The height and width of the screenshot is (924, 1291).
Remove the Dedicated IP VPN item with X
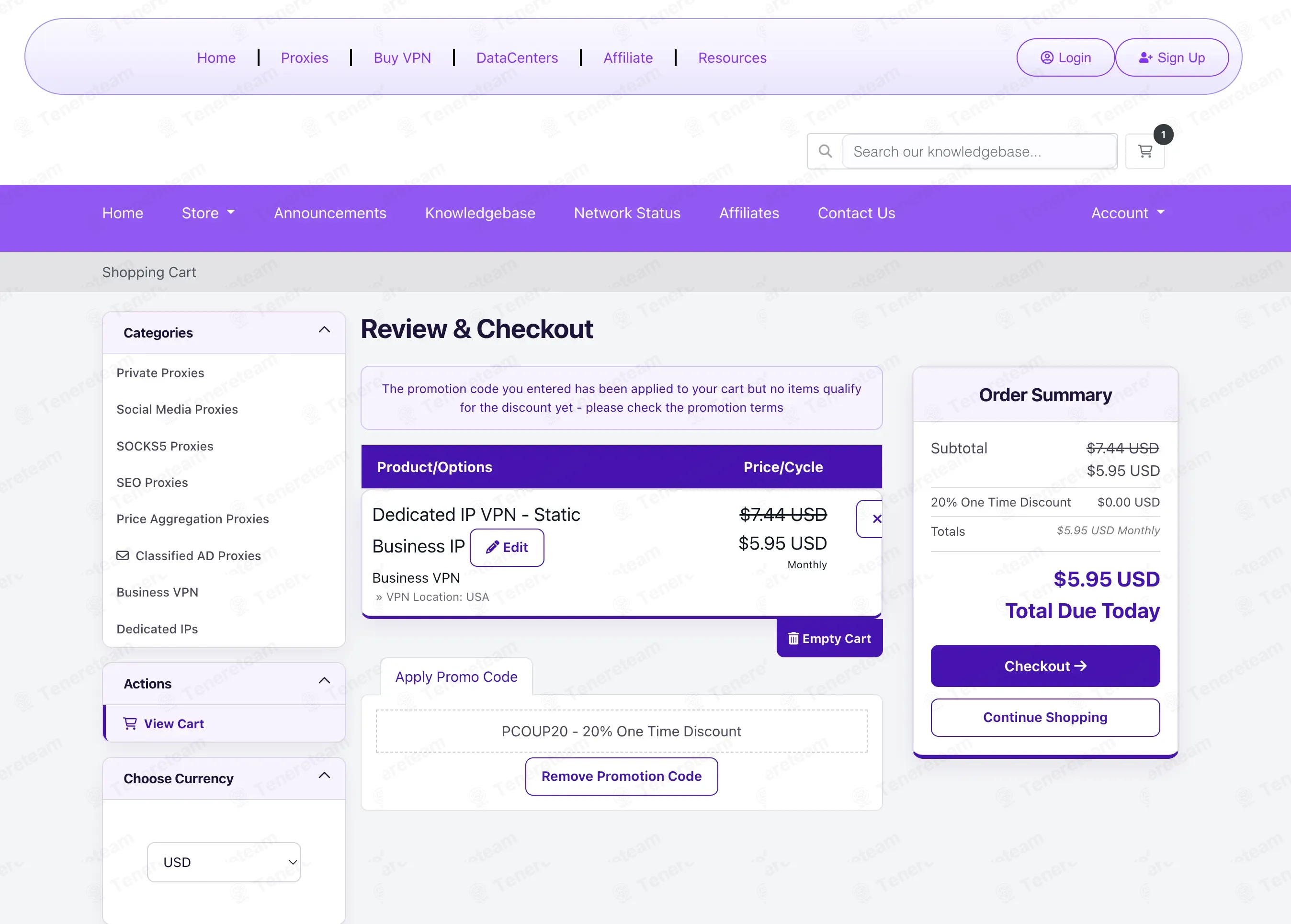(x=871, y=519)
